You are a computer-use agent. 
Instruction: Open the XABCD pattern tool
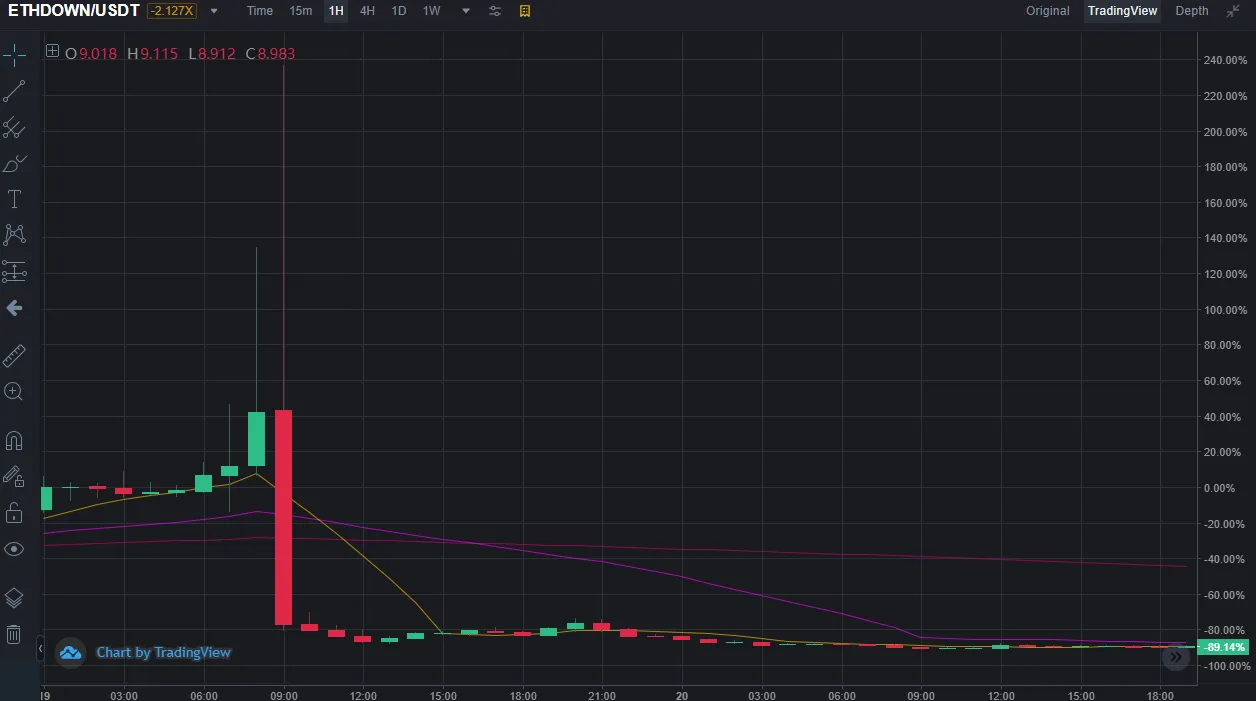14,233
